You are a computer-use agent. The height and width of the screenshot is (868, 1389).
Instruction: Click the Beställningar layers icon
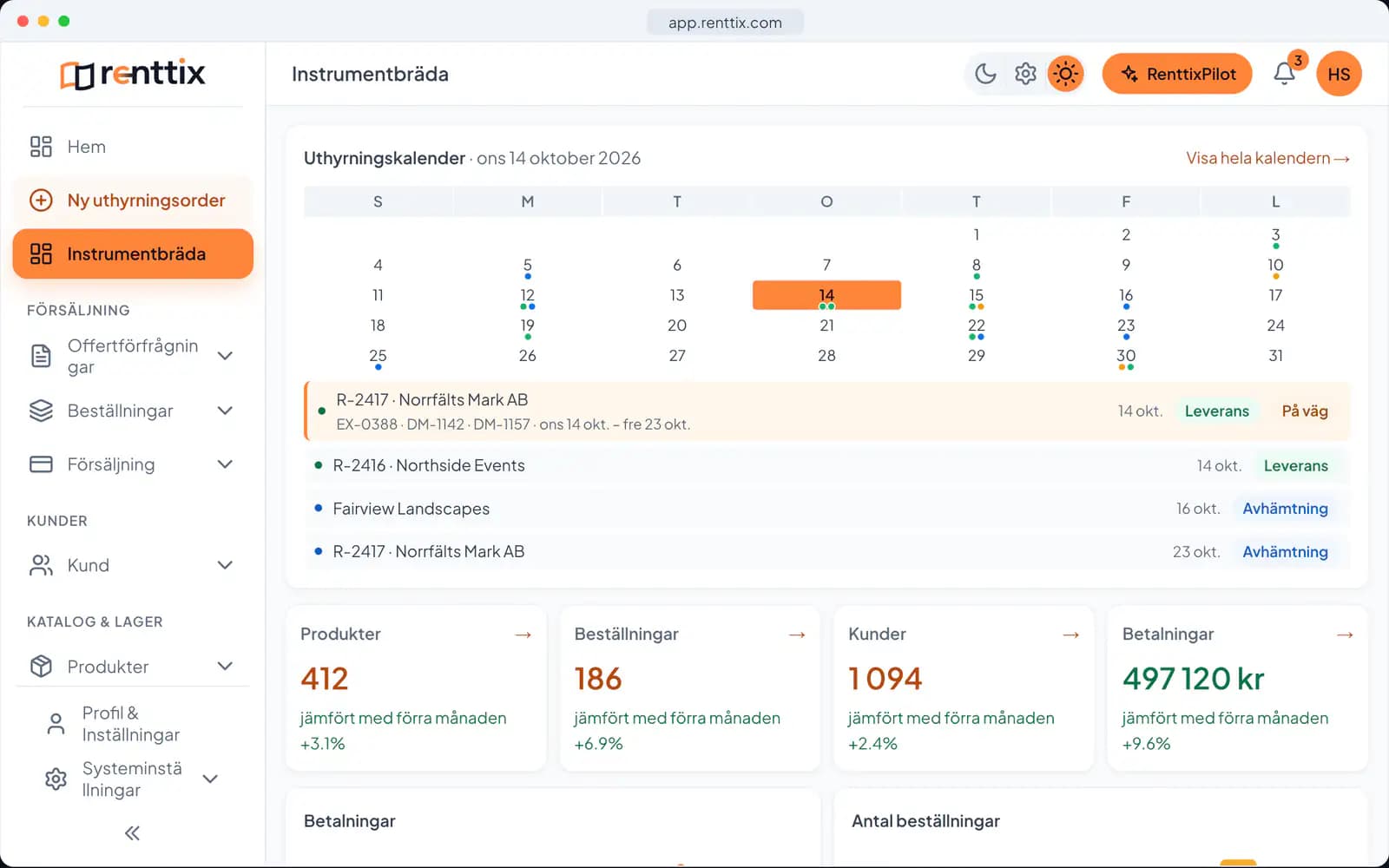coord(41,411)
